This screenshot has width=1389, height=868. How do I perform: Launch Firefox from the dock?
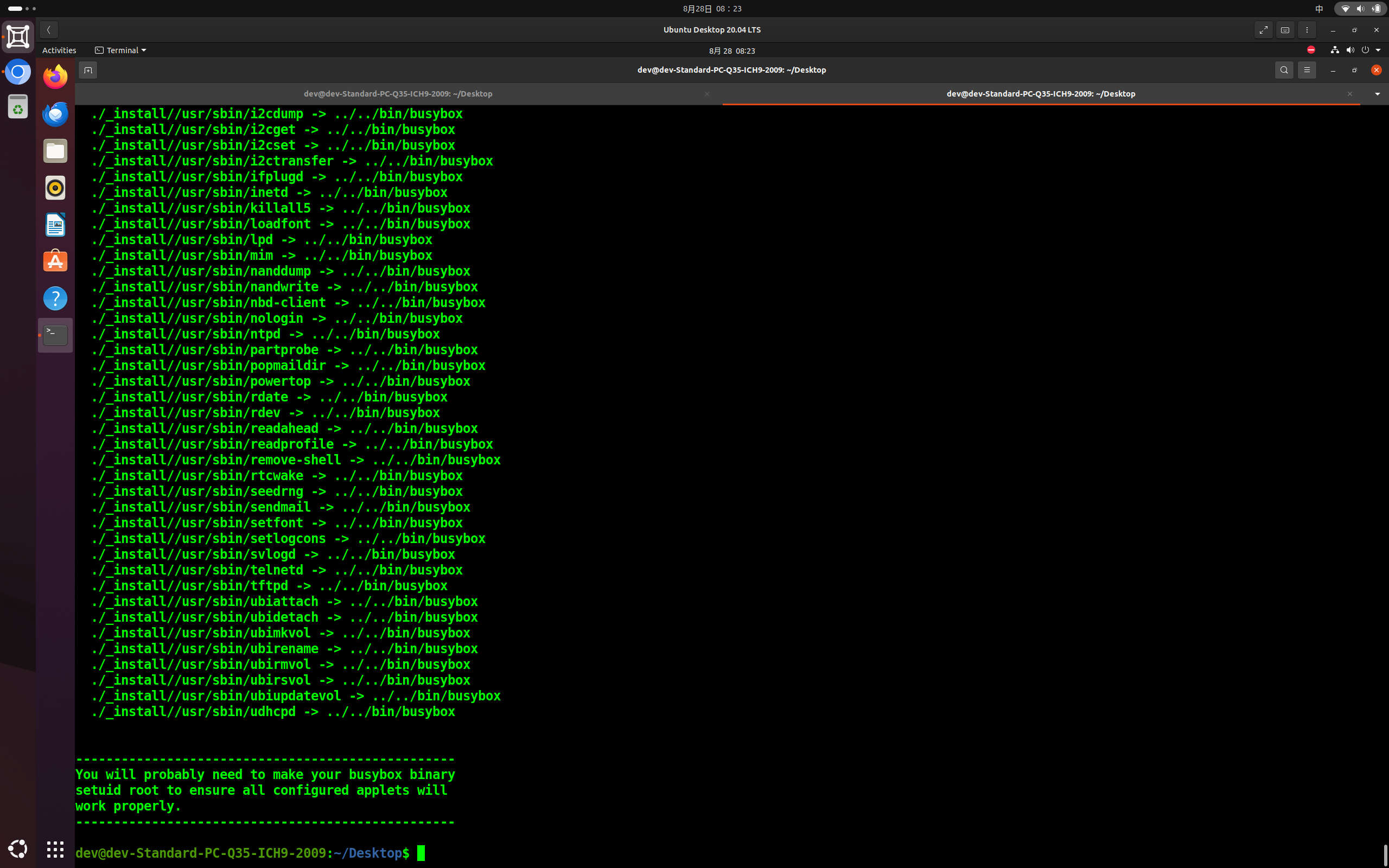tap(56, 77)
